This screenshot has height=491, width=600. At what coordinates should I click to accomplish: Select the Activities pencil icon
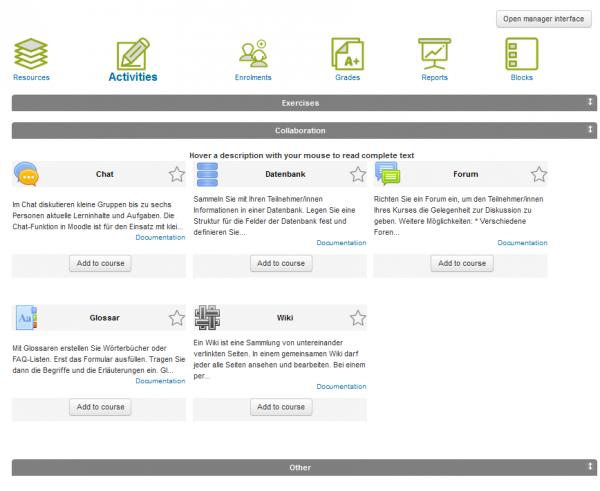[x=132, y=54]
